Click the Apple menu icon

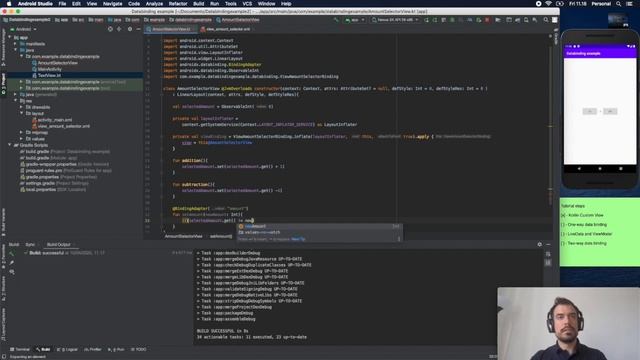tap(9, 4)
